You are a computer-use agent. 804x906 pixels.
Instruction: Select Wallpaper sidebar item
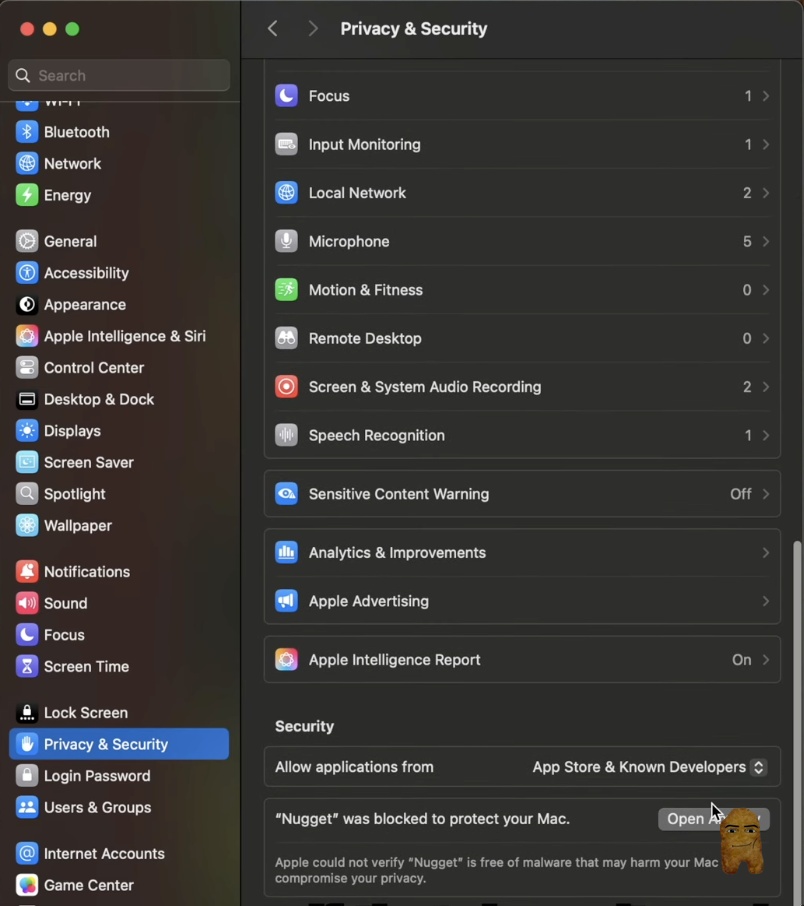[119, 526]
